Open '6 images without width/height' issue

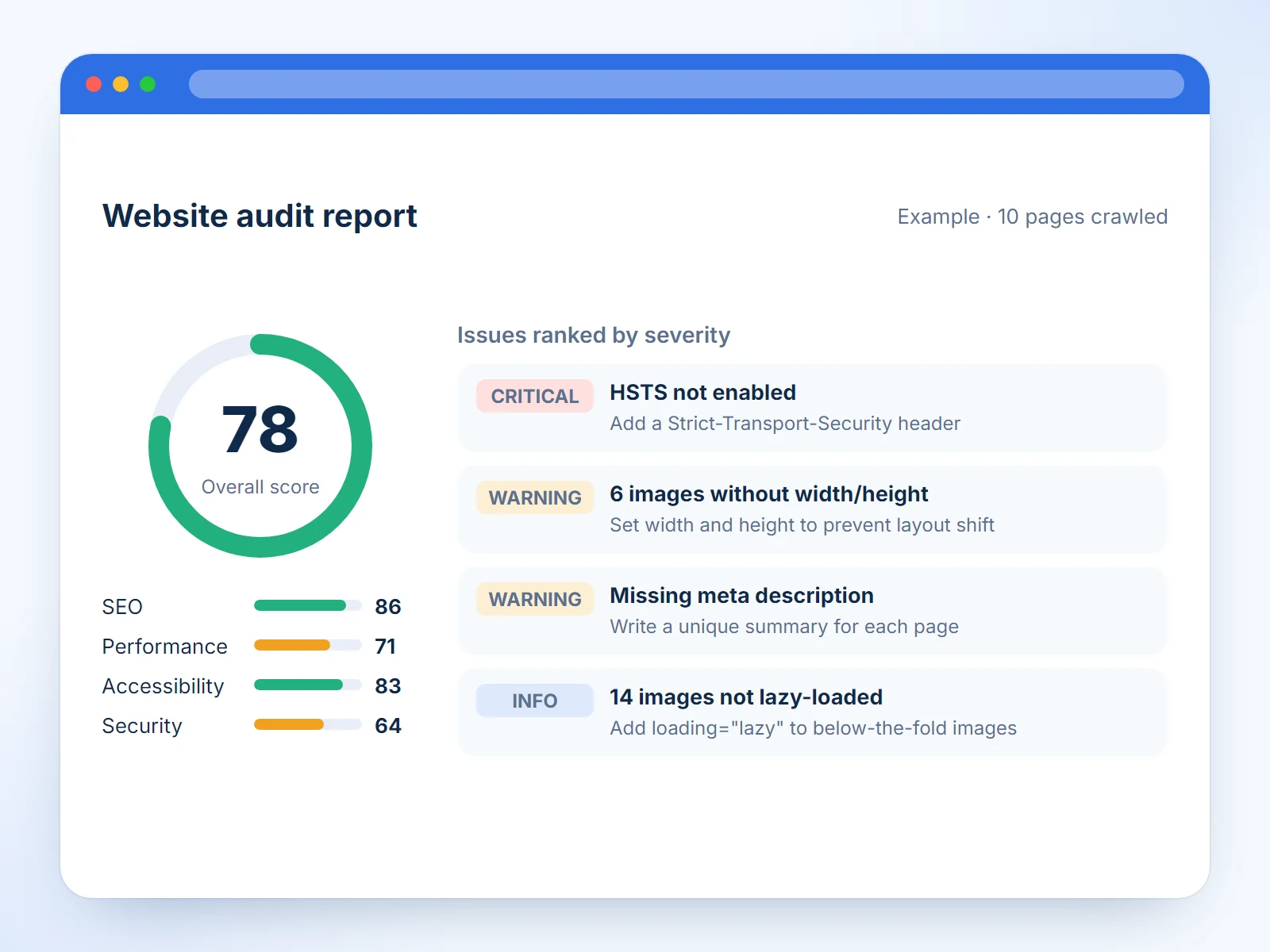pyautogui.click(x=768, y=494)
